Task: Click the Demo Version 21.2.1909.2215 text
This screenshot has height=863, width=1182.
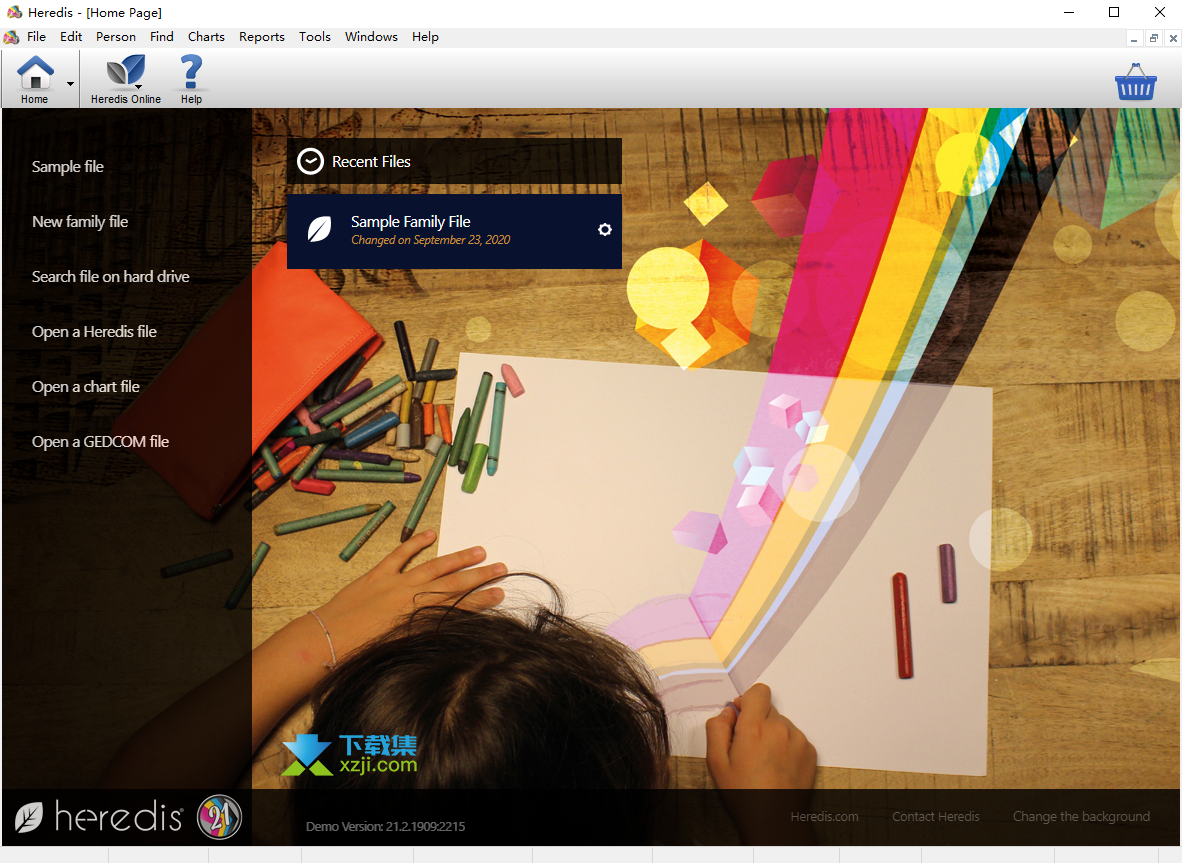Action: (385, 826)
